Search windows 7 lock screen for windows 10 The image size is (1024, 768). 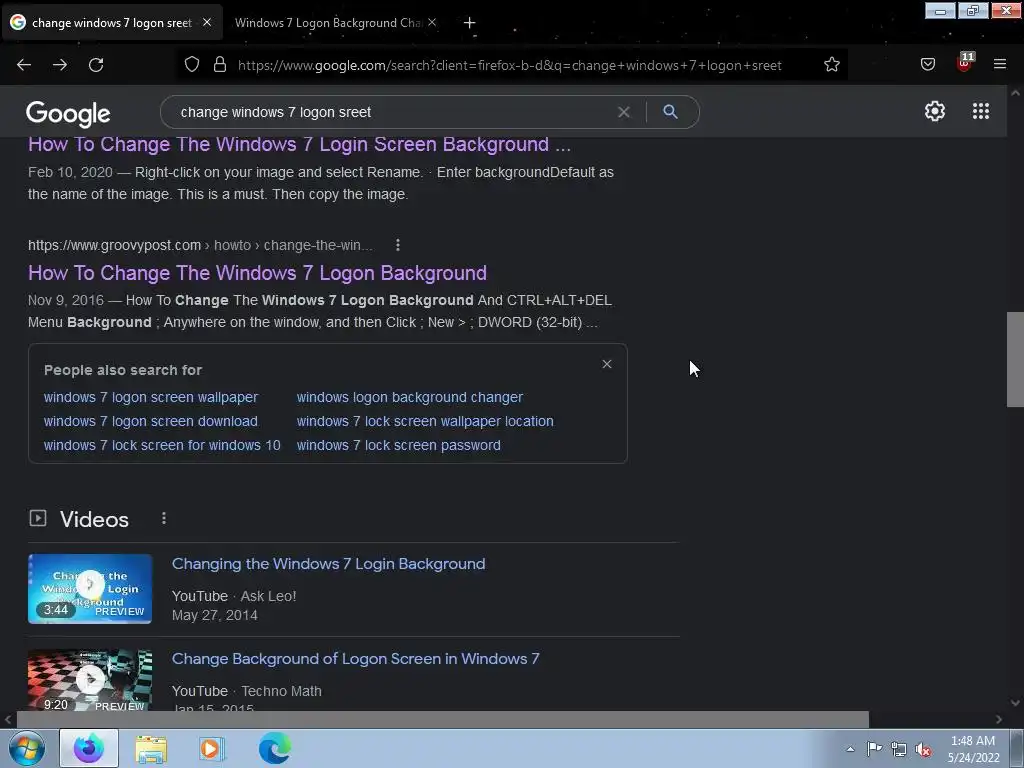click(x=162, y=445)
